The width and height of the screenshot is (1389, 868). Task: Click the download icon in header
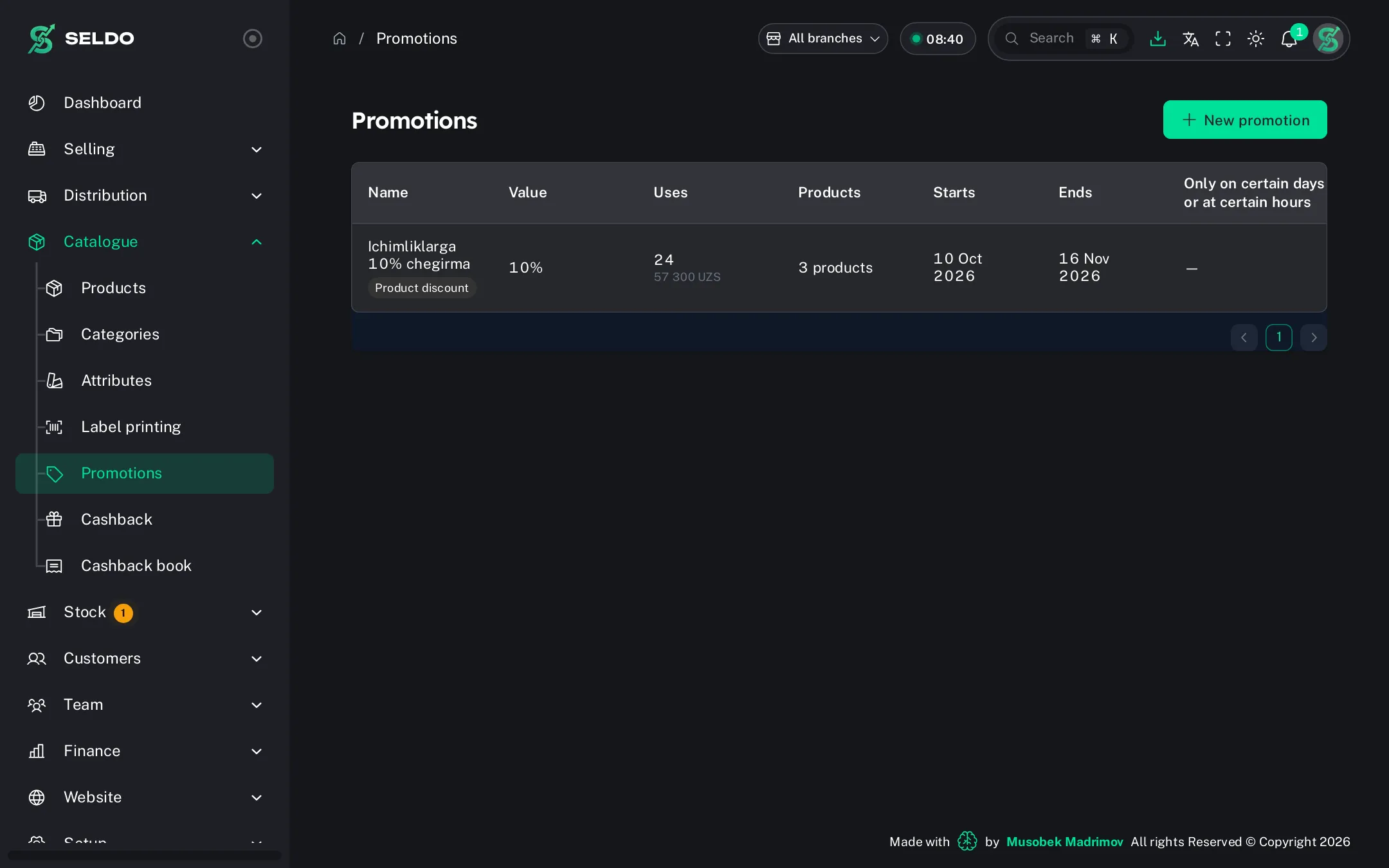(1157, 39)
